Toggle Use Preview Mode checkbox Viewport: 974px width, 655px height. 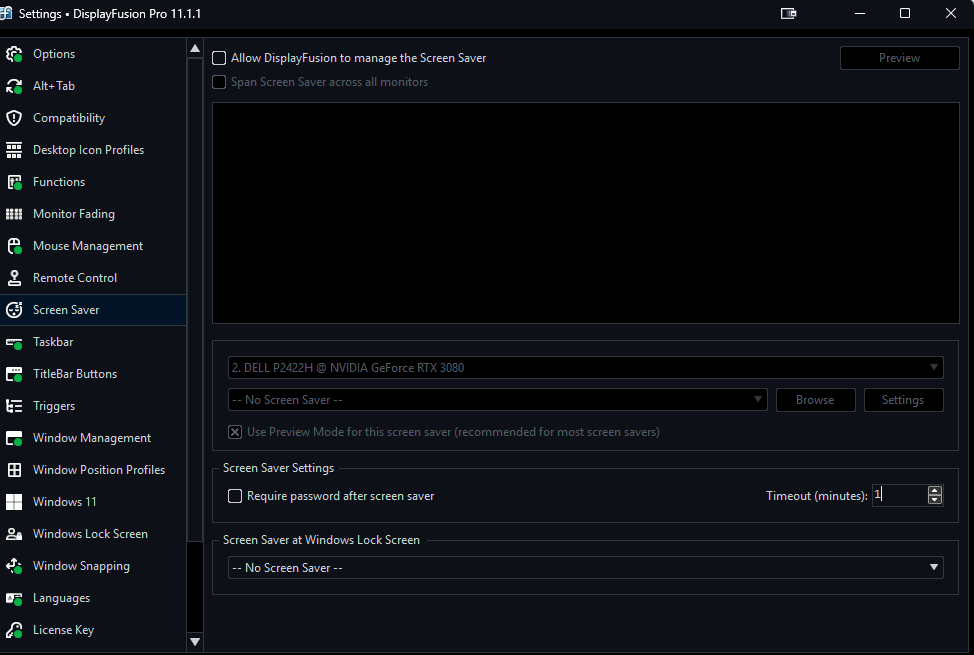coord(235,432)
